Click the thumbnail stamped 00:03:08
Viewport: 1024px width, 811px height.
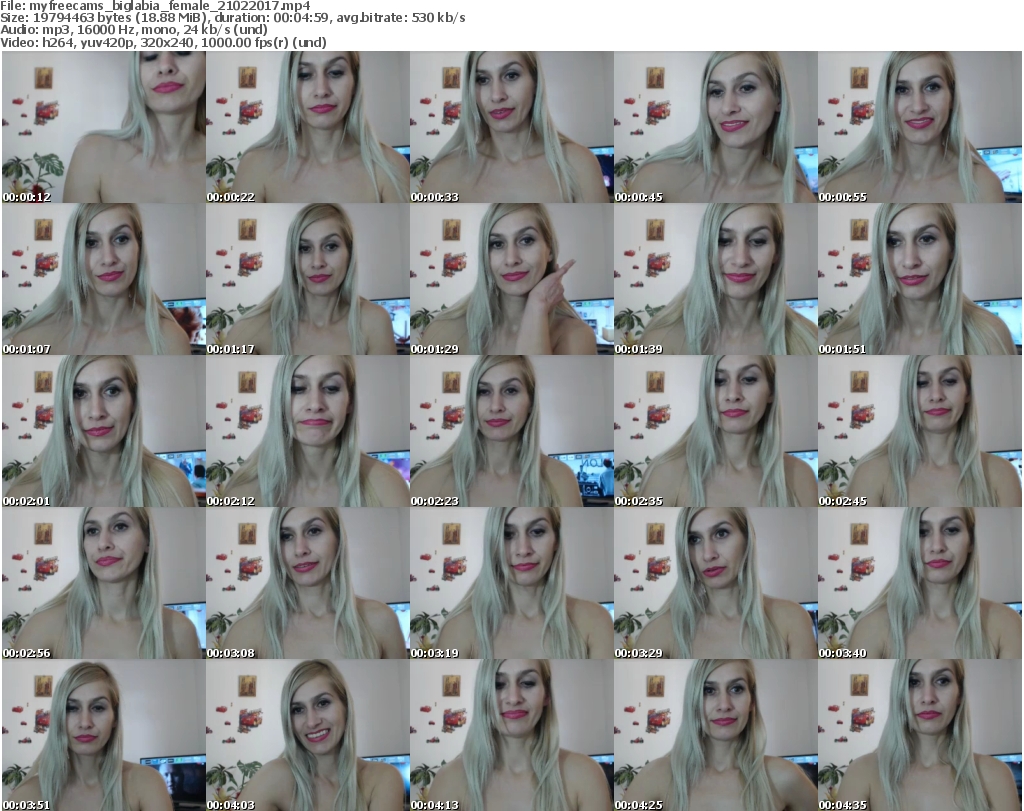click(308, 583)
